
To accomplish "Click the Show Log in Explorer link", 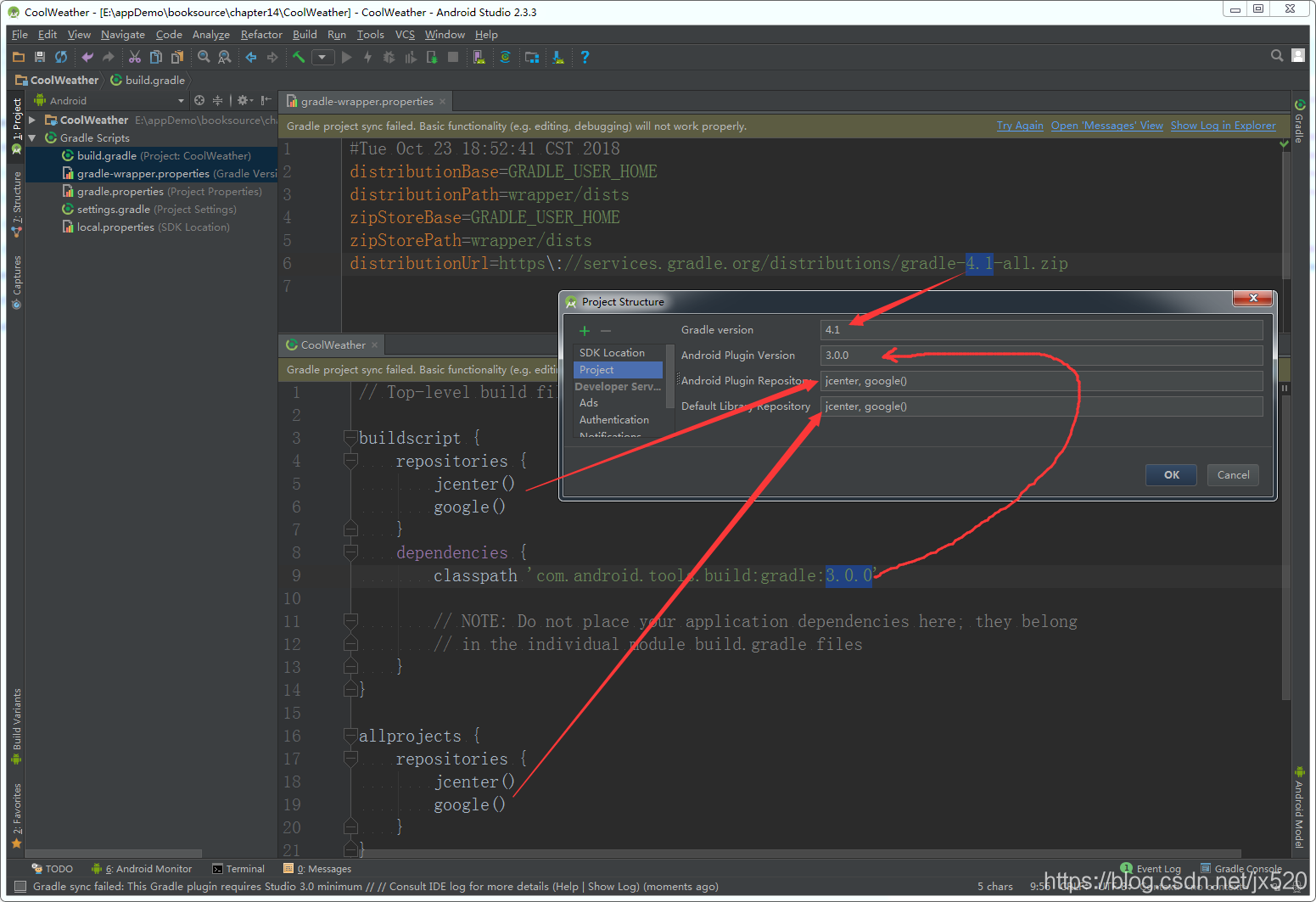I will 1223,126.
